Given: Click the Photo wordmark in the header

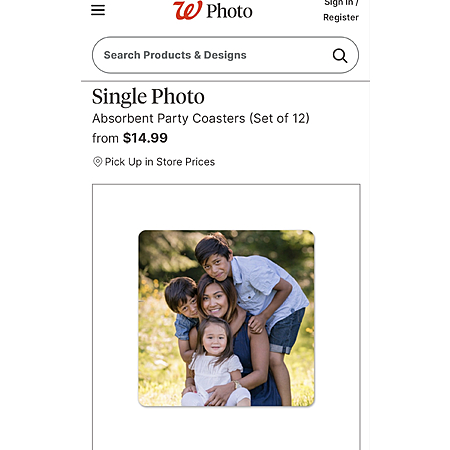Looking at the screenshot, I should click(229, 11).
